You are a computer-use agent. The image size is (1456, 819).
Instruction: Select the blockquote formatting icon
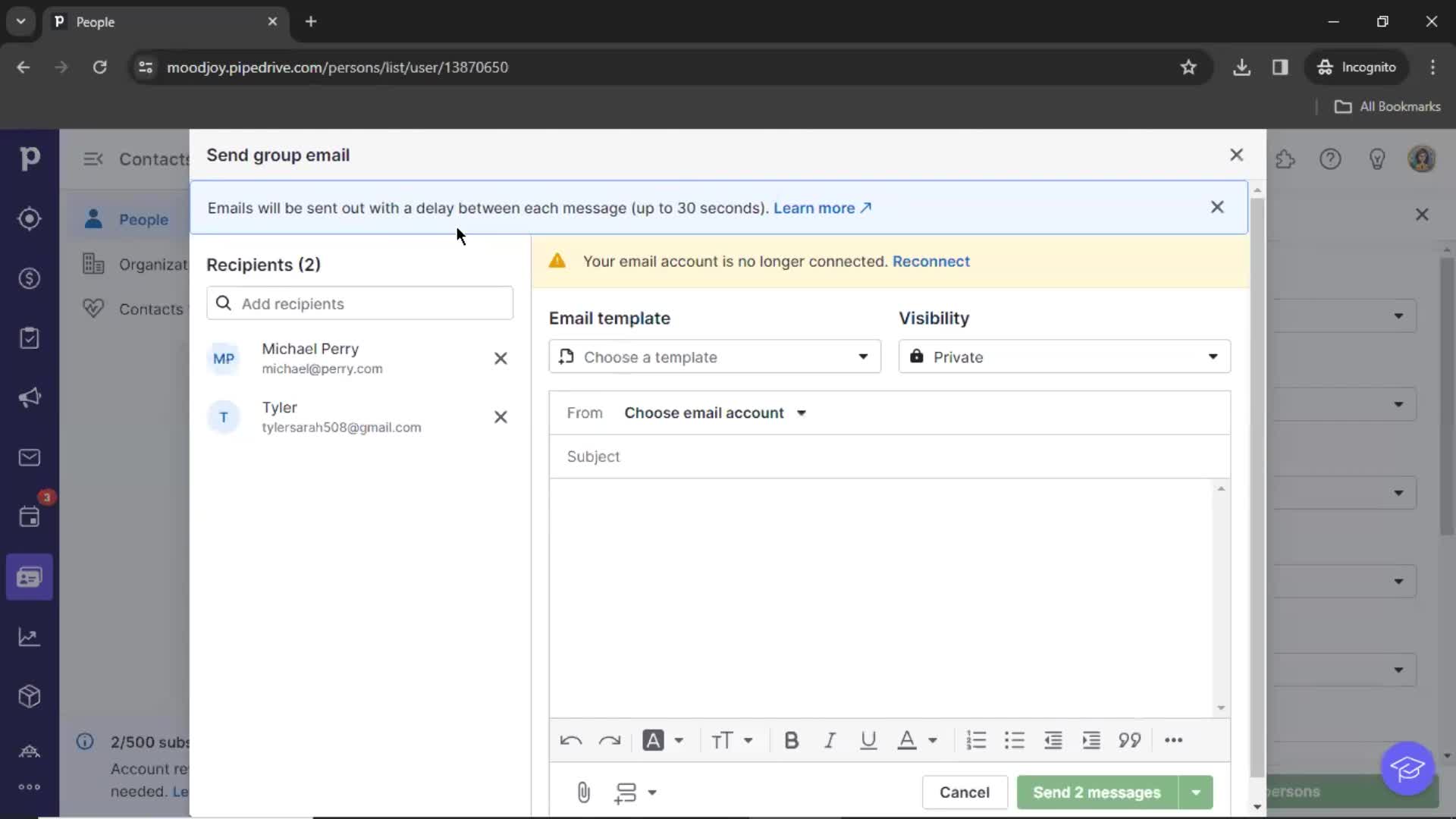tap(1128, 740)
